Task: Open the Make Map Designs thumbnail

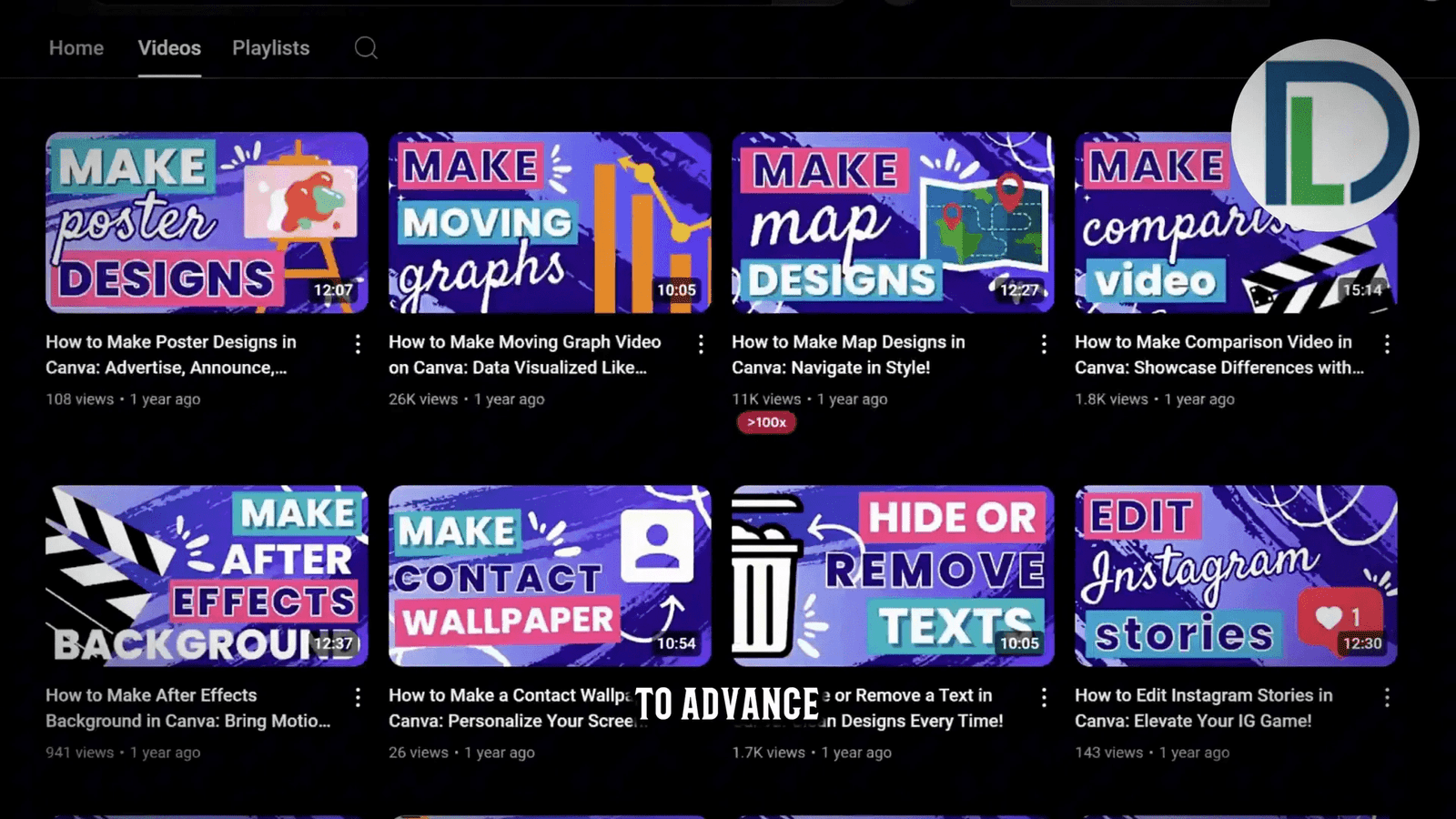Action: [893, 223]
